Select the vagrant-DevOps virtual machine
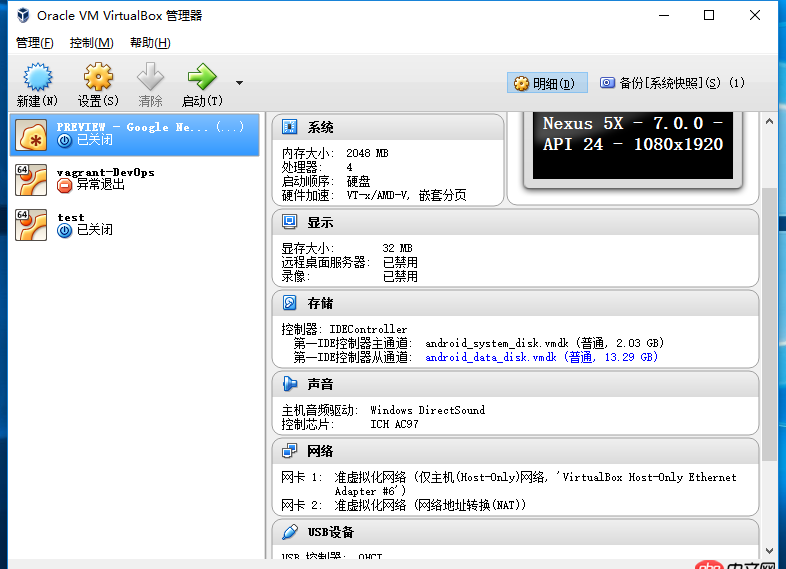Image resolution: width=786 pixels, height=569 pixels. 105,178
